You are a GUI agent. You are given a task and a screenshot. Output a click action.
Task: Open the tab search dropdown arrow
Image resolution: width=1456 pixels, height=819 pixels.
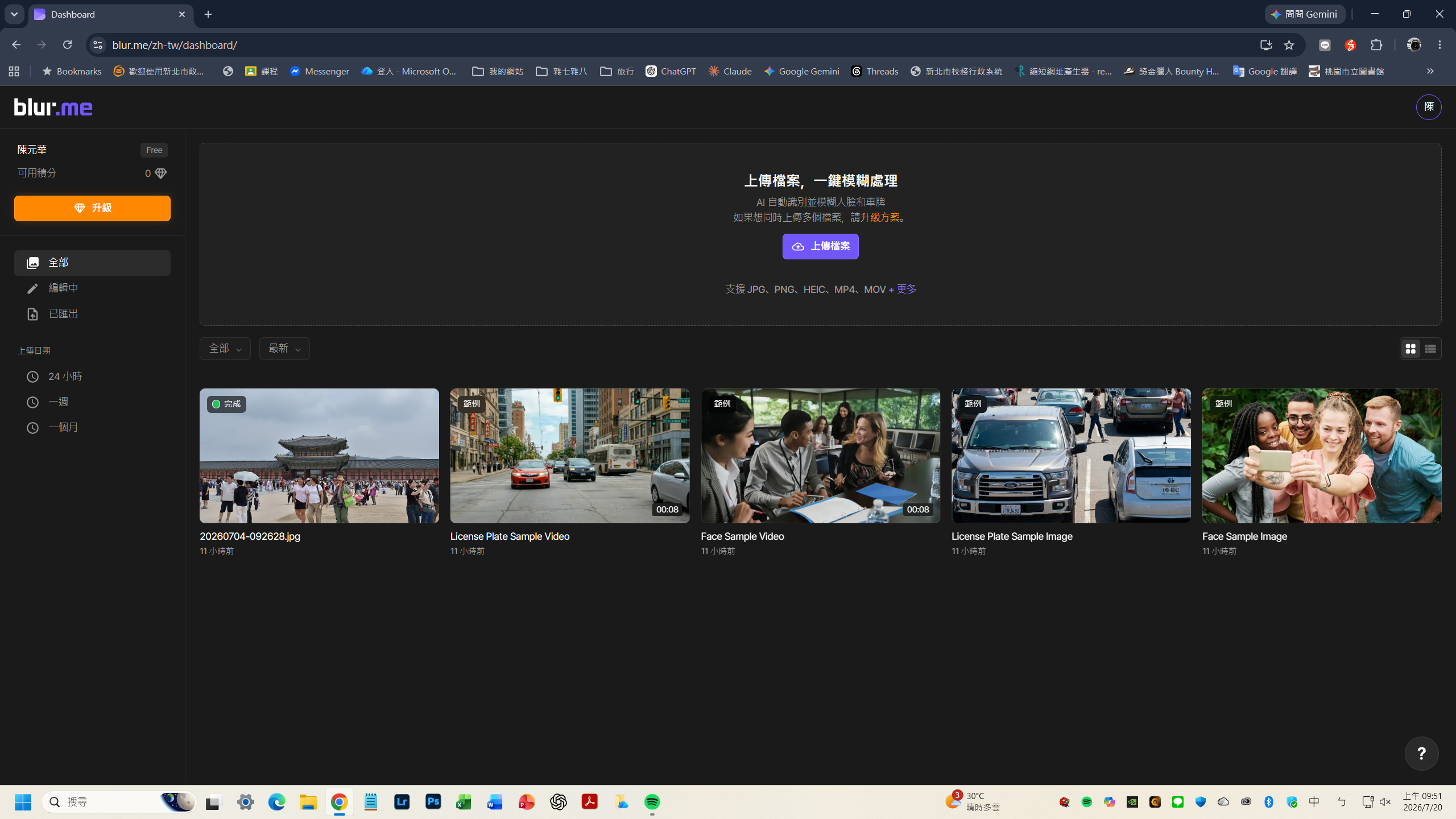14,14
